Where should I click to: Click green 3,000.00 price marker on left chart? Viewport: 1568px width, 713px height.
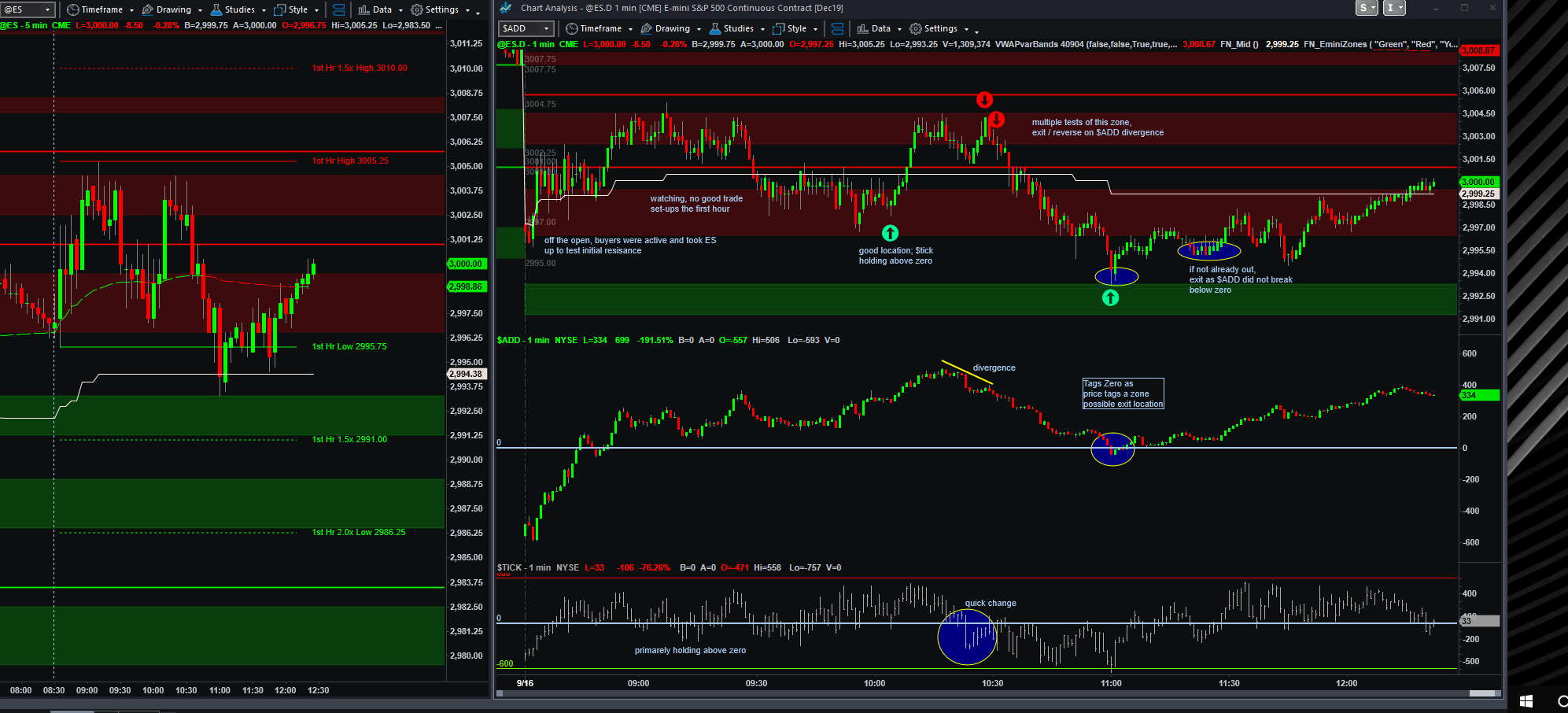467,264
